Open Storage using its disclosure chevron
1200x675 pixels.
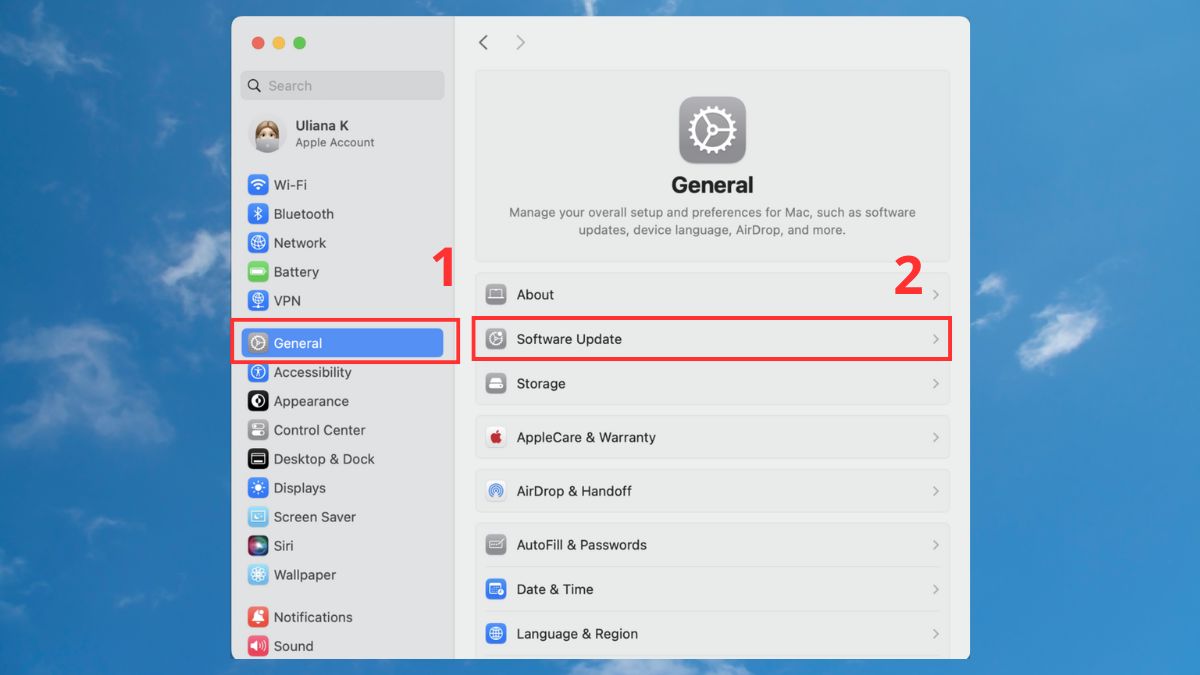(x=936, y=383)
